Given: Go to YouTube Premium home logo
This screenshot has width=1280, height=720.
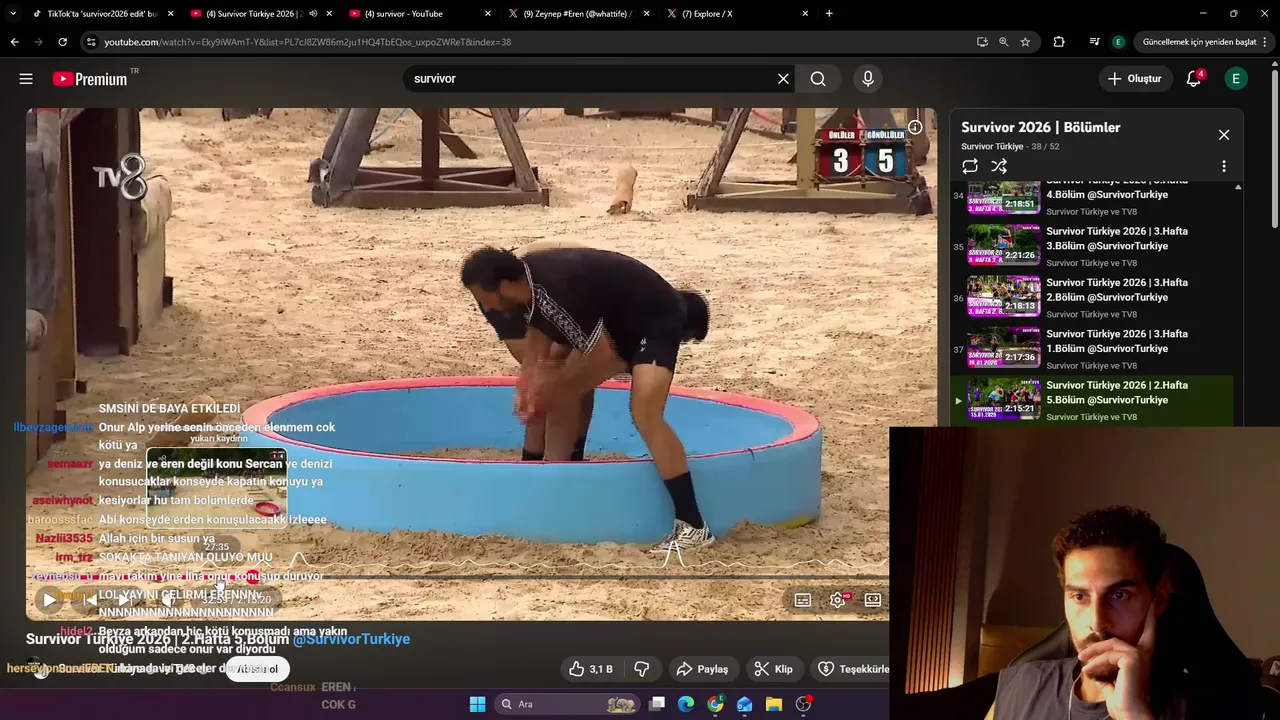Looking at the screenshot, I should coord(90,79).
